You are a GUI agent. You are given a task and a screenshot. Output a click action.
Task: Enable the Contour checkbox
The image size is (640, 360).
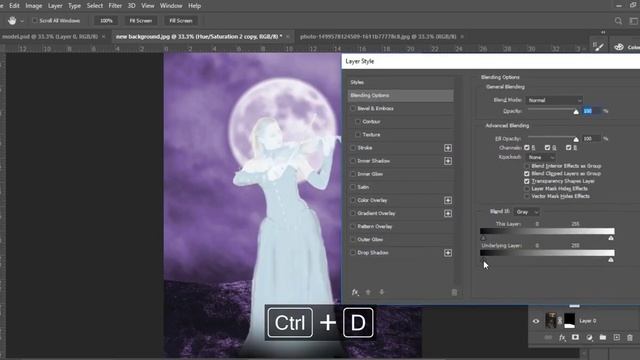click(358, 122)
